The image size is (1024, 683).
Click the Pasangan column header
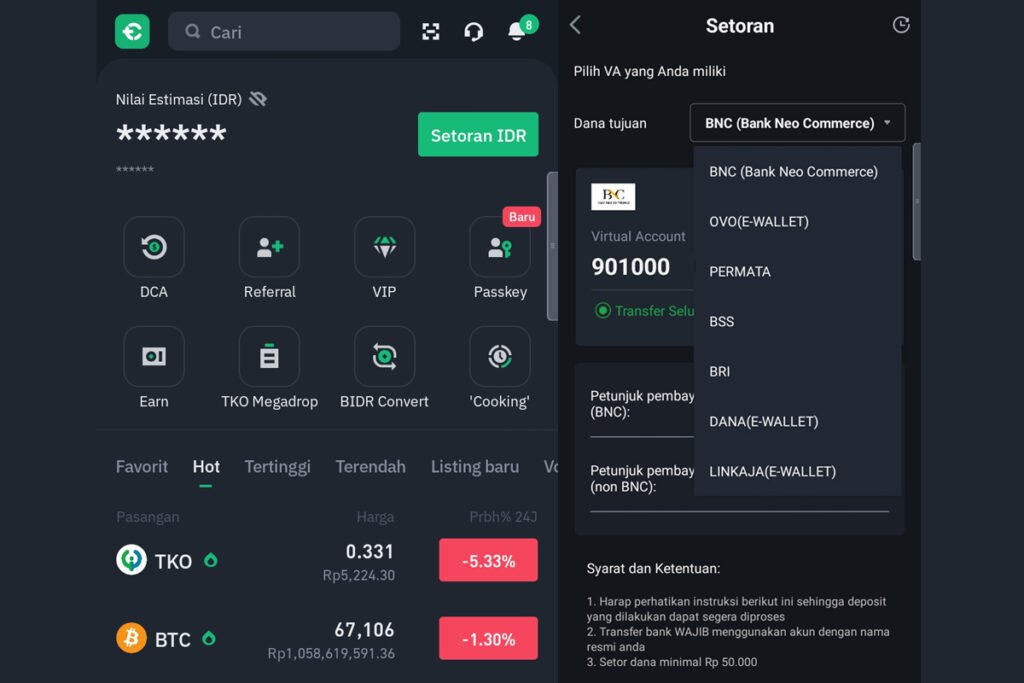tap(148, 517)
